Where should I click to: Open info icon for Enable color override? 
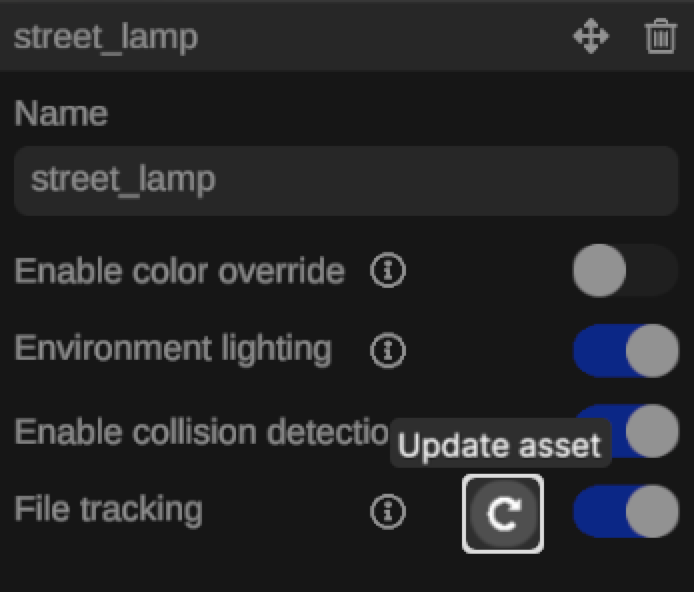click(x=387, y=270)
